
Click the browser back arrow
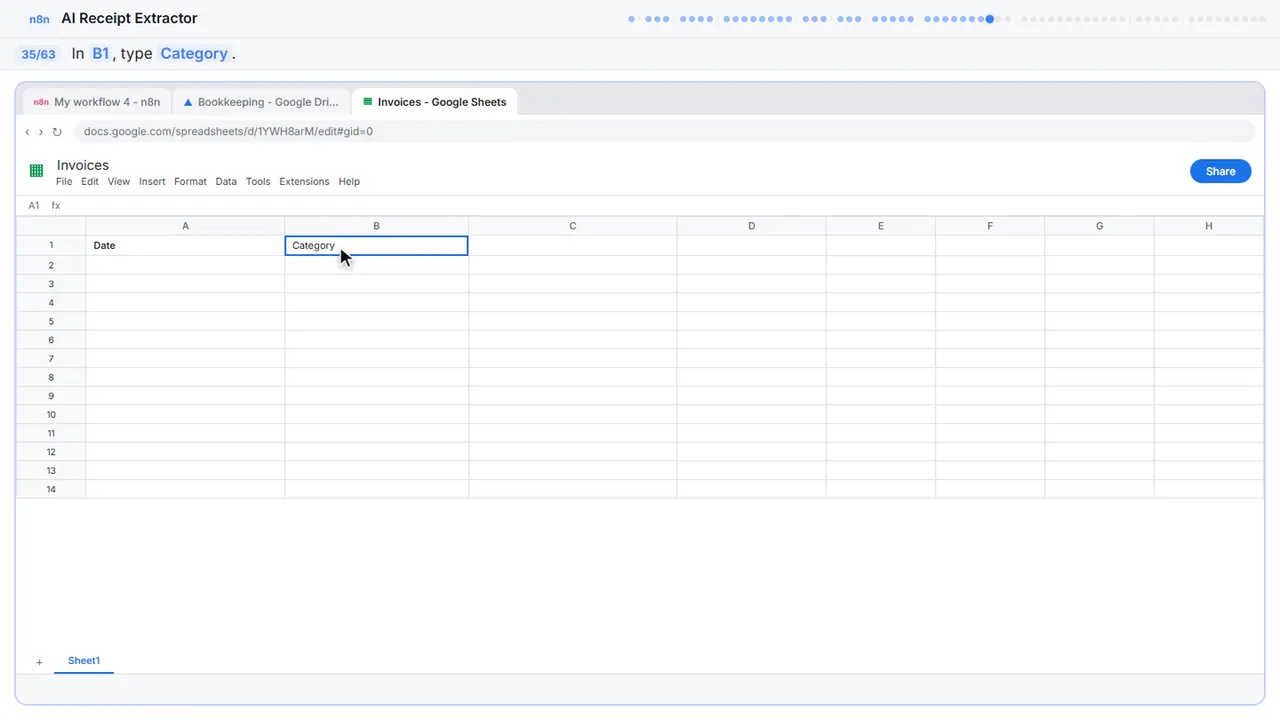[28, 132]
